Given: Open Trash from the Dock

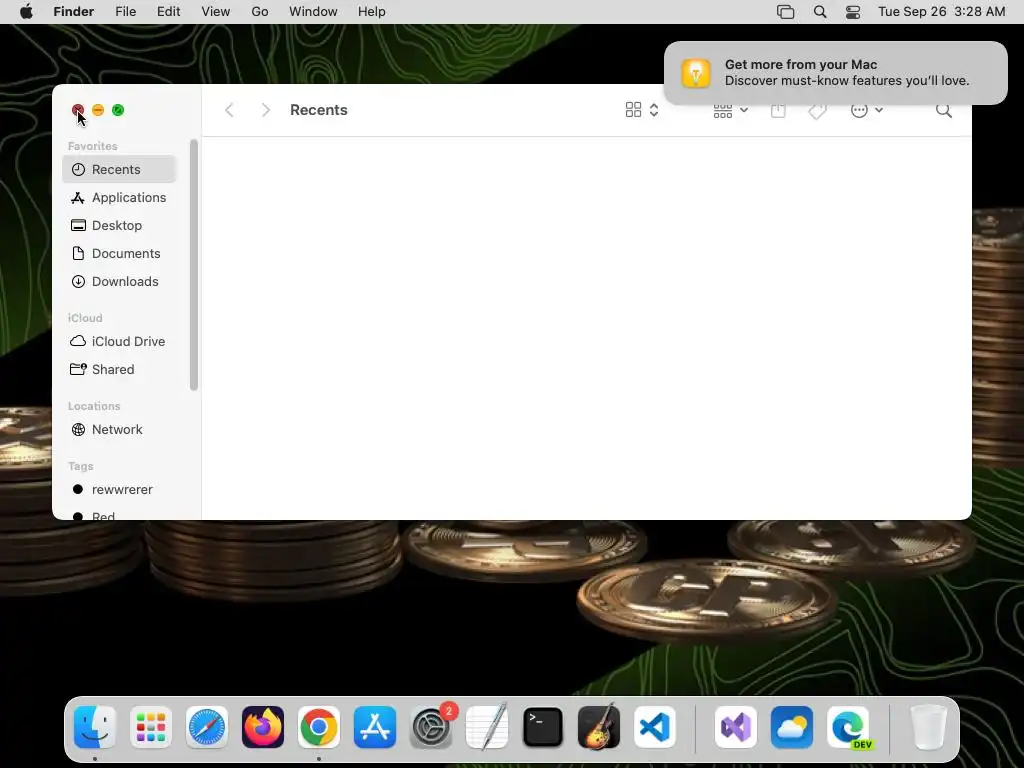Looking at the screenshot, I should tap(928, 727).
